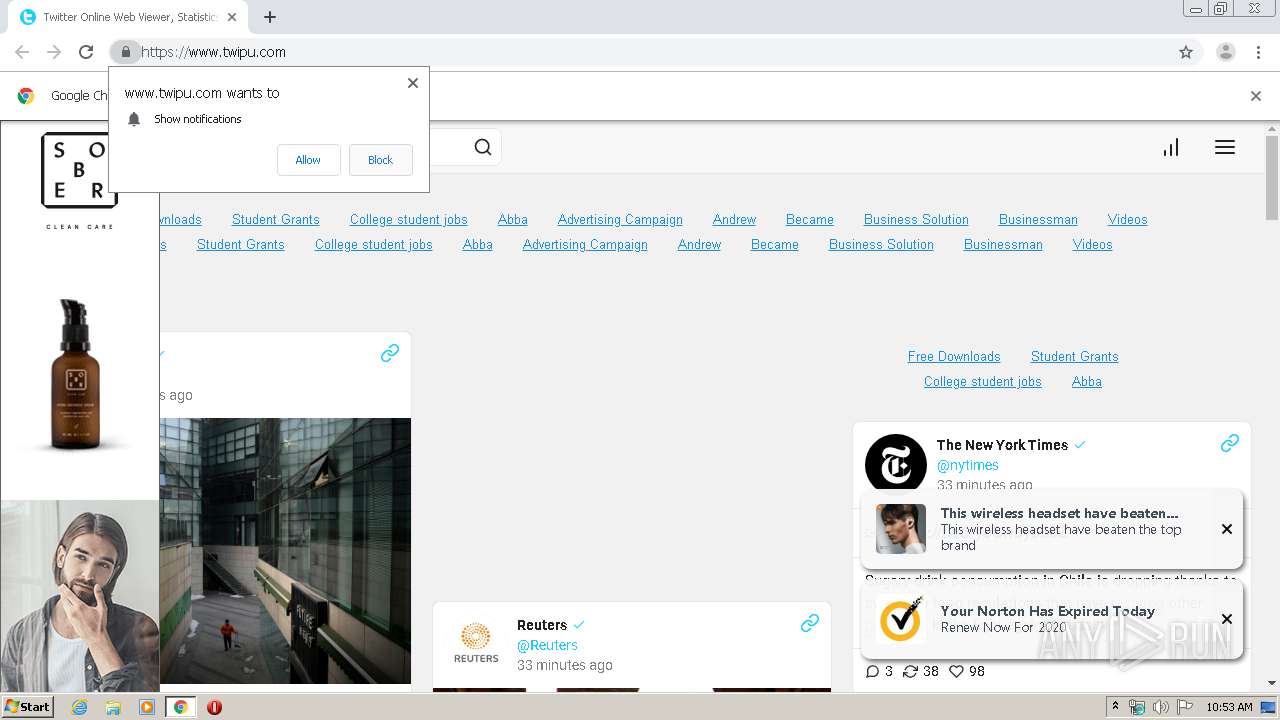Open Businessman link in second row

[x=1003, y=244]
